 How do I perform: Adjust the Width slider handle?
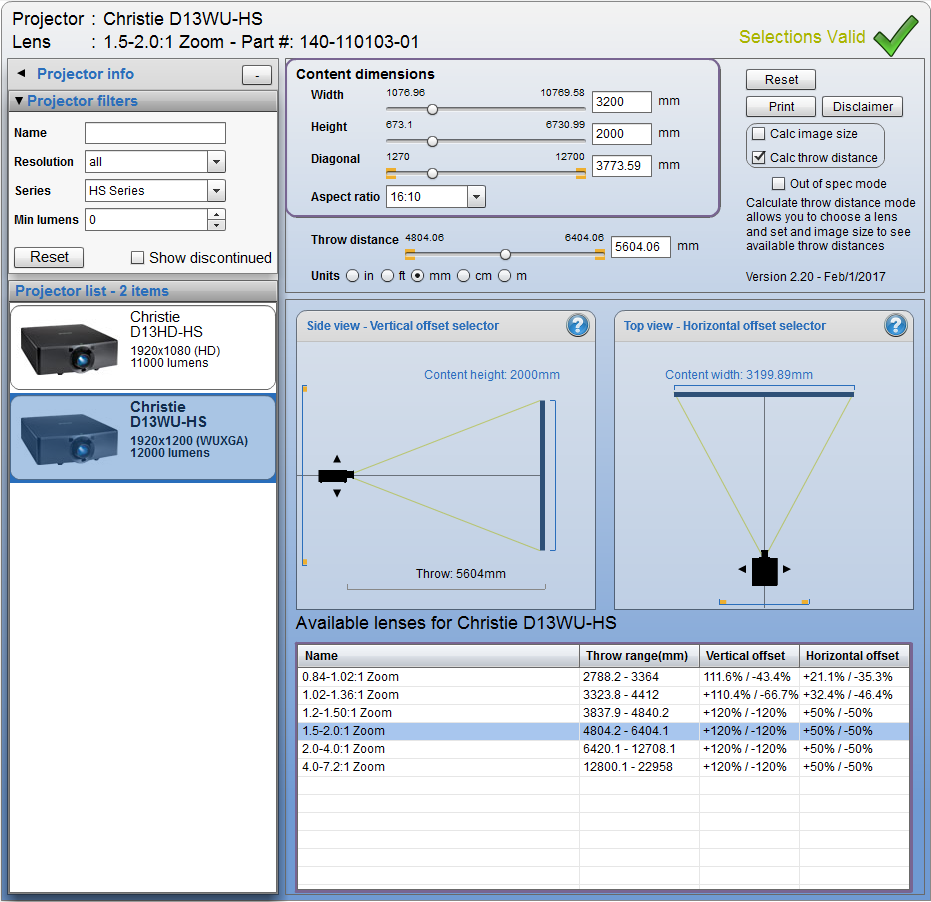pyautogui.click(x=432, y=109)
